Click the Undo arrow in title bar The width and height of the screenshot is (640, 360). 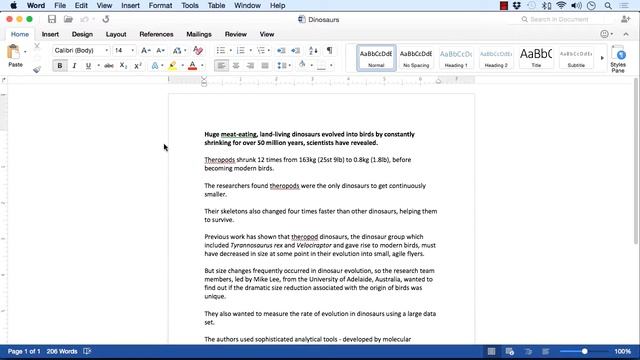click(x=84, y=19)
